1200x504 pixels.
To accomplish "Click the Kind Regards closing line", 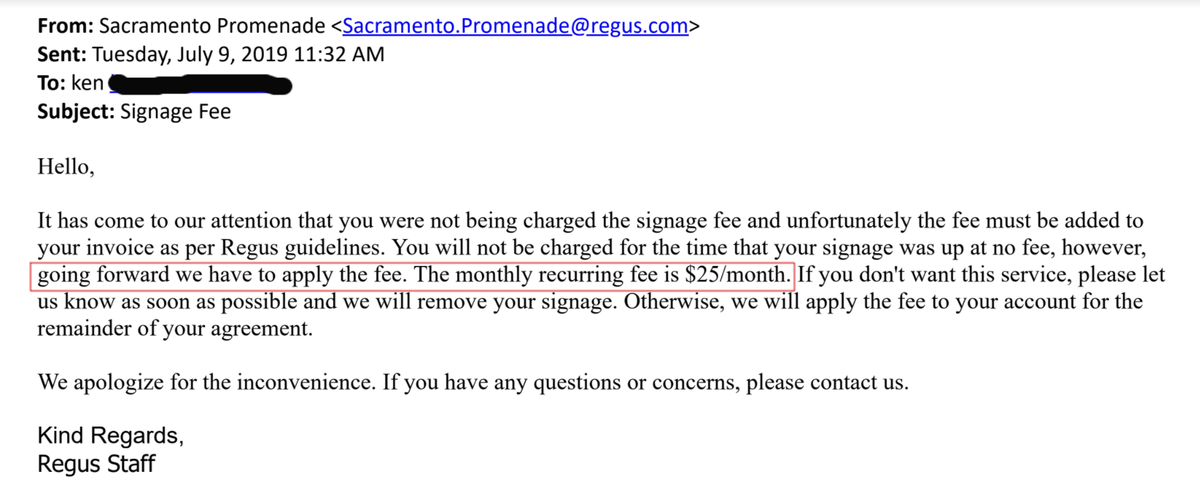I will pyautogui.click(x=110, y=437).
